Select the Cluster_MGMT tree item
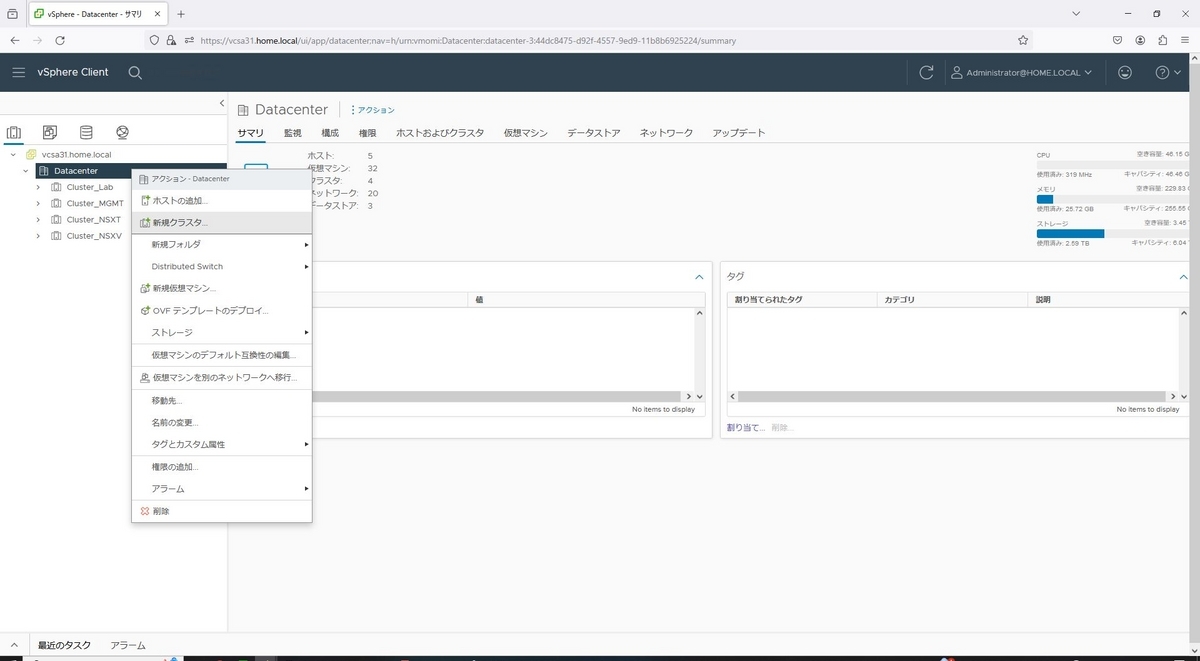 click(x=95, y=203)
